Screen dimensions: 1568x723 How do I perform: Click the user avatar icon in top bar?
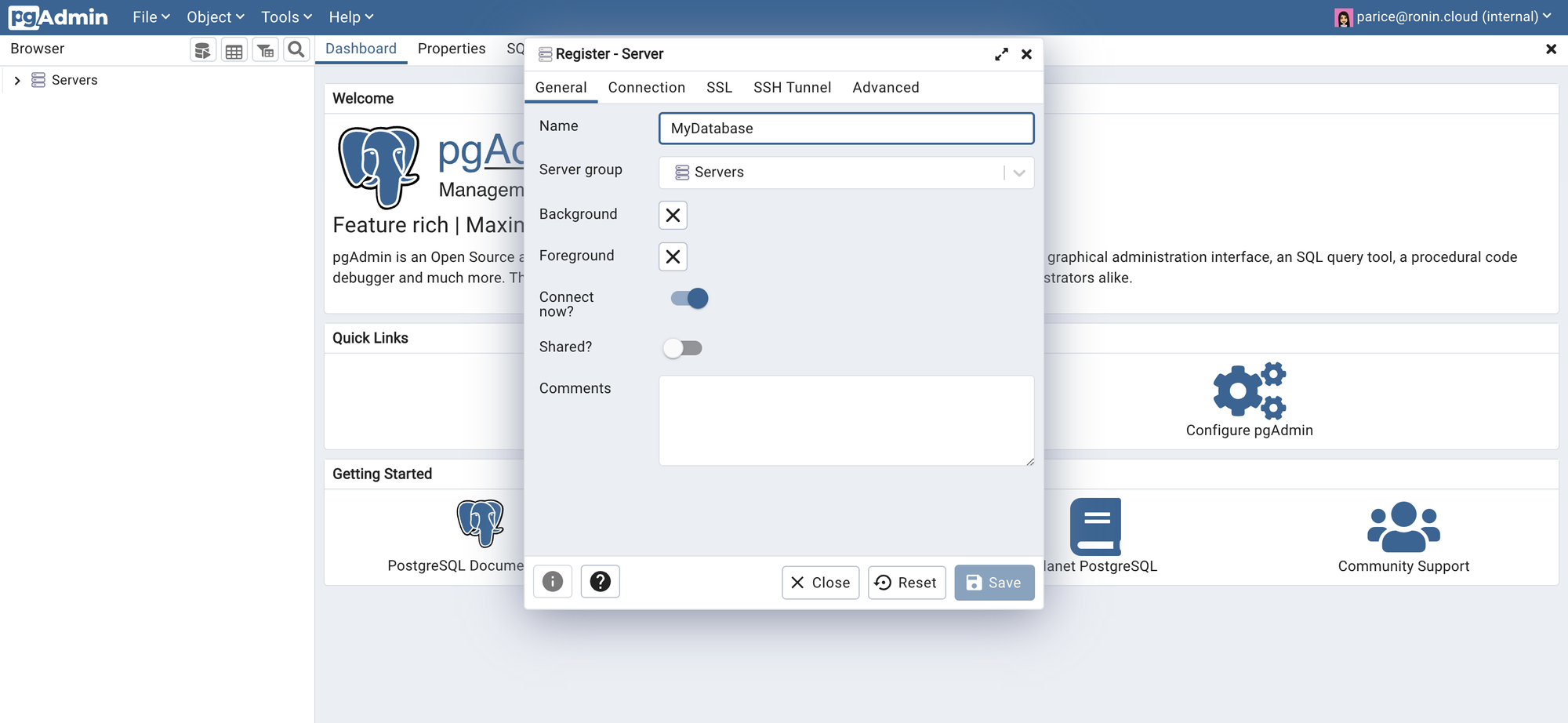coord(1344,17)
